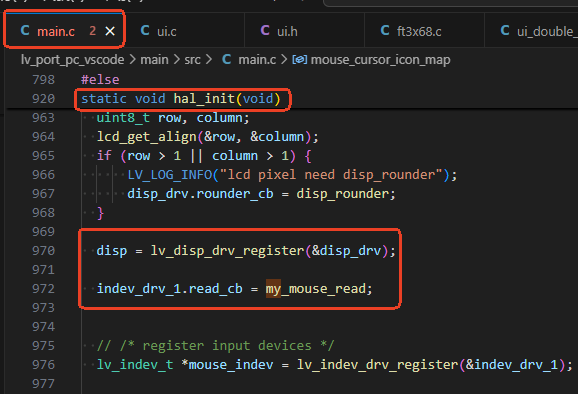Open the ui.c tab
This screenshot has width=578, height=394.
pos(167,31)
